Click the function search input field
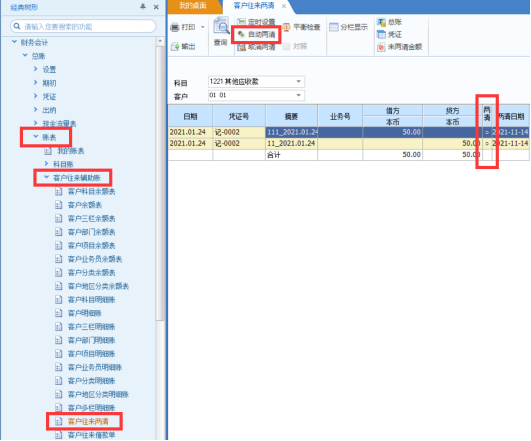This screenshot has width=531, height=441. (83, 26)
